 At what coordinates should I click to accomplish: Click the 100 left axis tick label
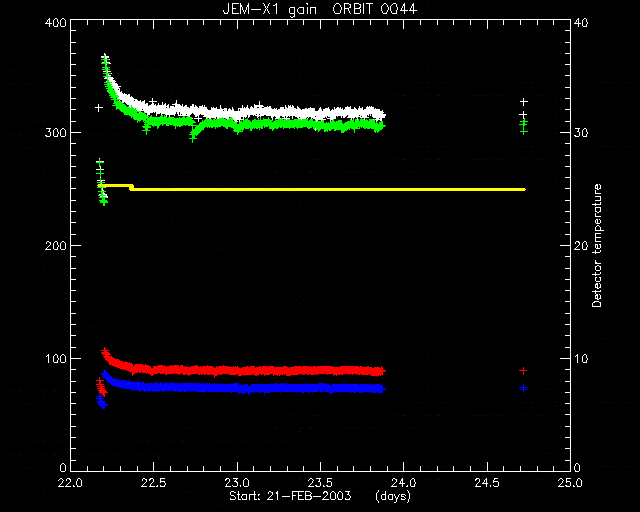tap(55, 359)
